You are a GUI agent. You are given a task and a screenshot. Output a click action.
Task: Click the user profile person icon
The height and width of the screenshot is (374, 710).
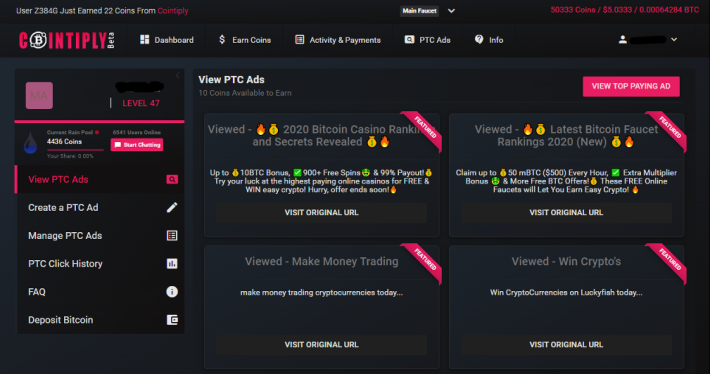click(623, 40)
